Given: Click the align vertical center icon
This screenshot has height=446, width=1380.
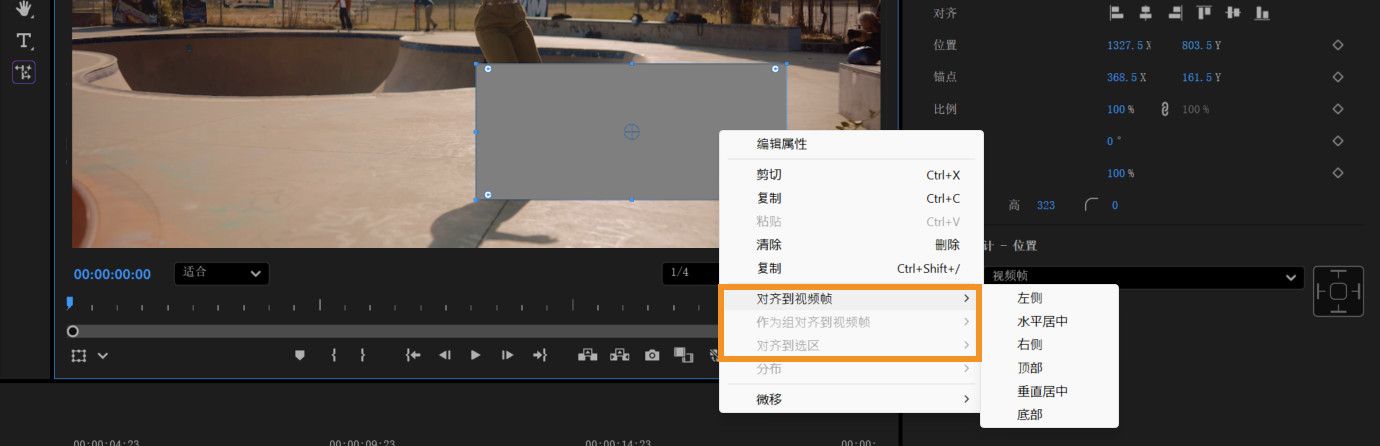Looking at the screenshot, I should pos(1233,13).
